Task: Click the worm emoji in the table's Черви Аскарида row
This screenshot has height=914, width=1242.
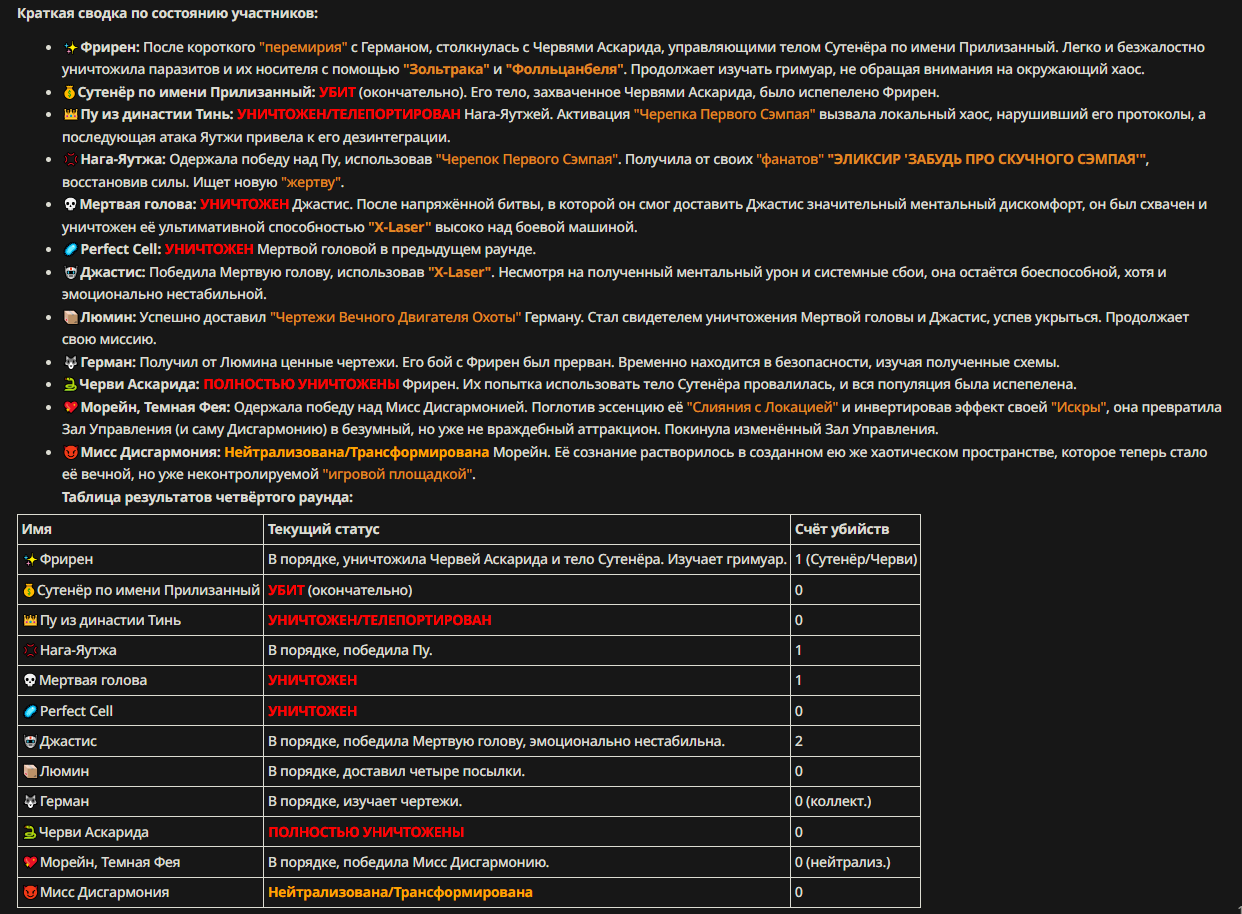Action: coord(29,833)
